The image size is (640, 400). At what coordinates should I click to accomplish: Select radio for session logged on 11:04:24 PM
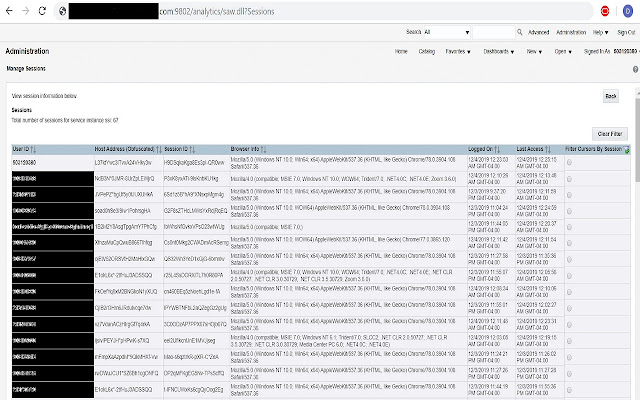point(569,211)
